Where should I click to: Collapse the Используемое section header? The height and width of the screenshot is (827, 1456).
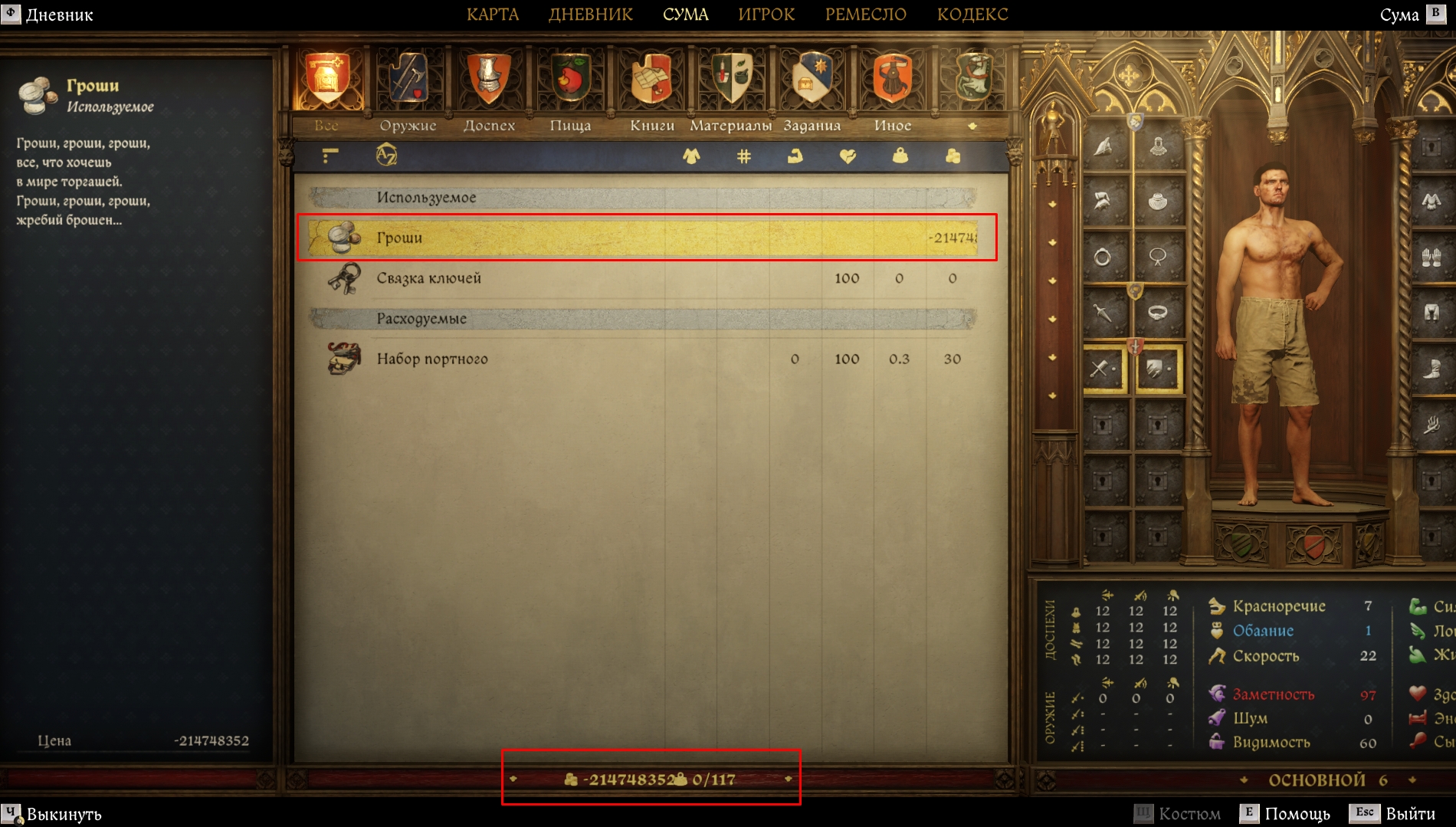click(642, 198)
